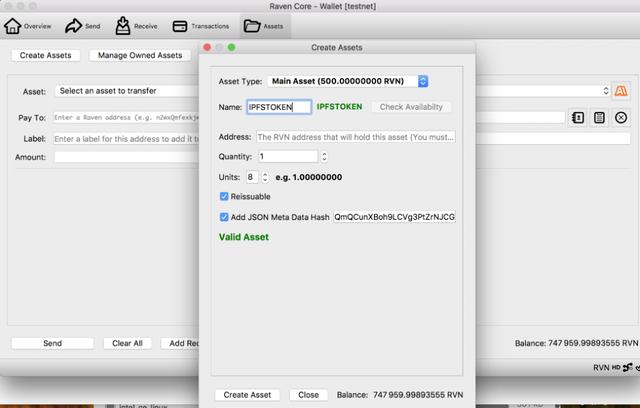
Task: Adjust the Units stepper arrows
Action: 265,177
